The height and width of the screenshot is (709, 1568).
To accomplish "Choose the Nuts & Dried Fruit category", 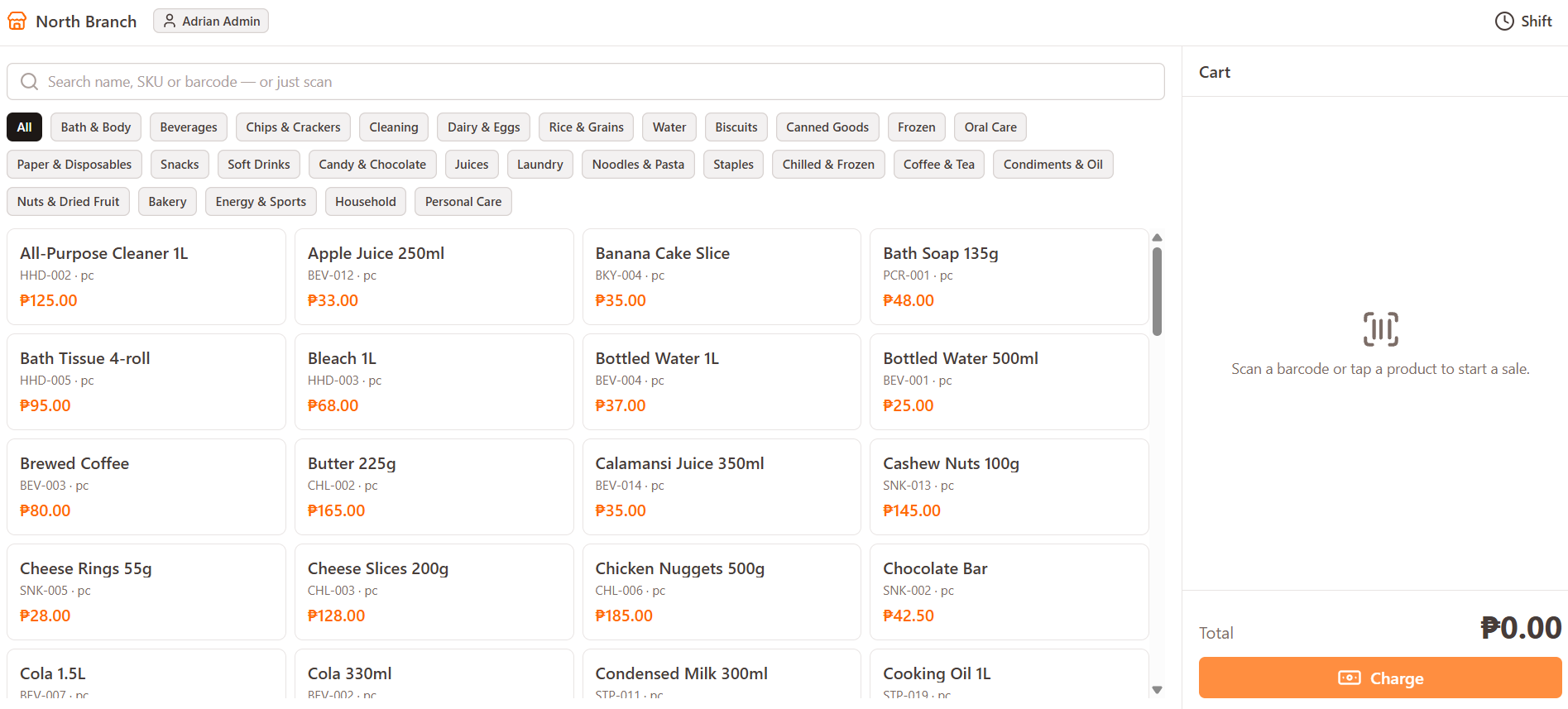I will pos(69,202).
